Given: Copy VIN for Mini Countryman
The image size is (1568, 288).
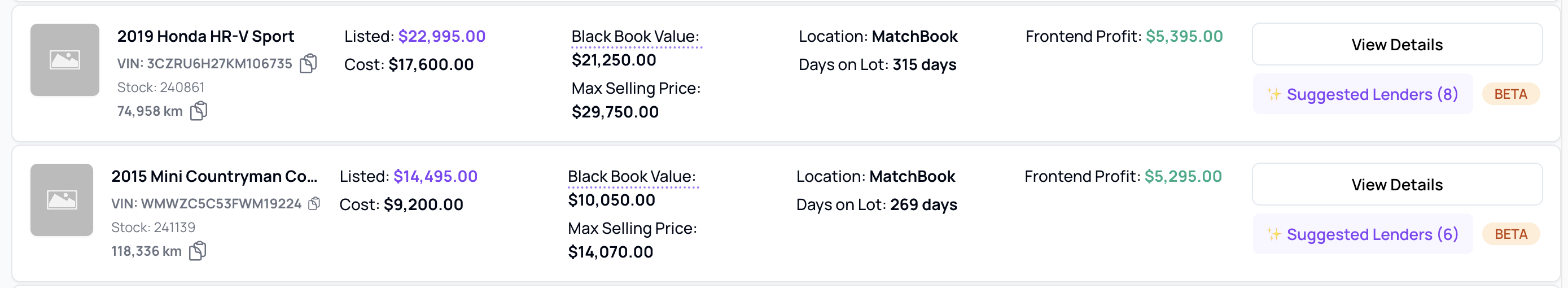Looking at the screenshot, I should [x=314, y=203].
